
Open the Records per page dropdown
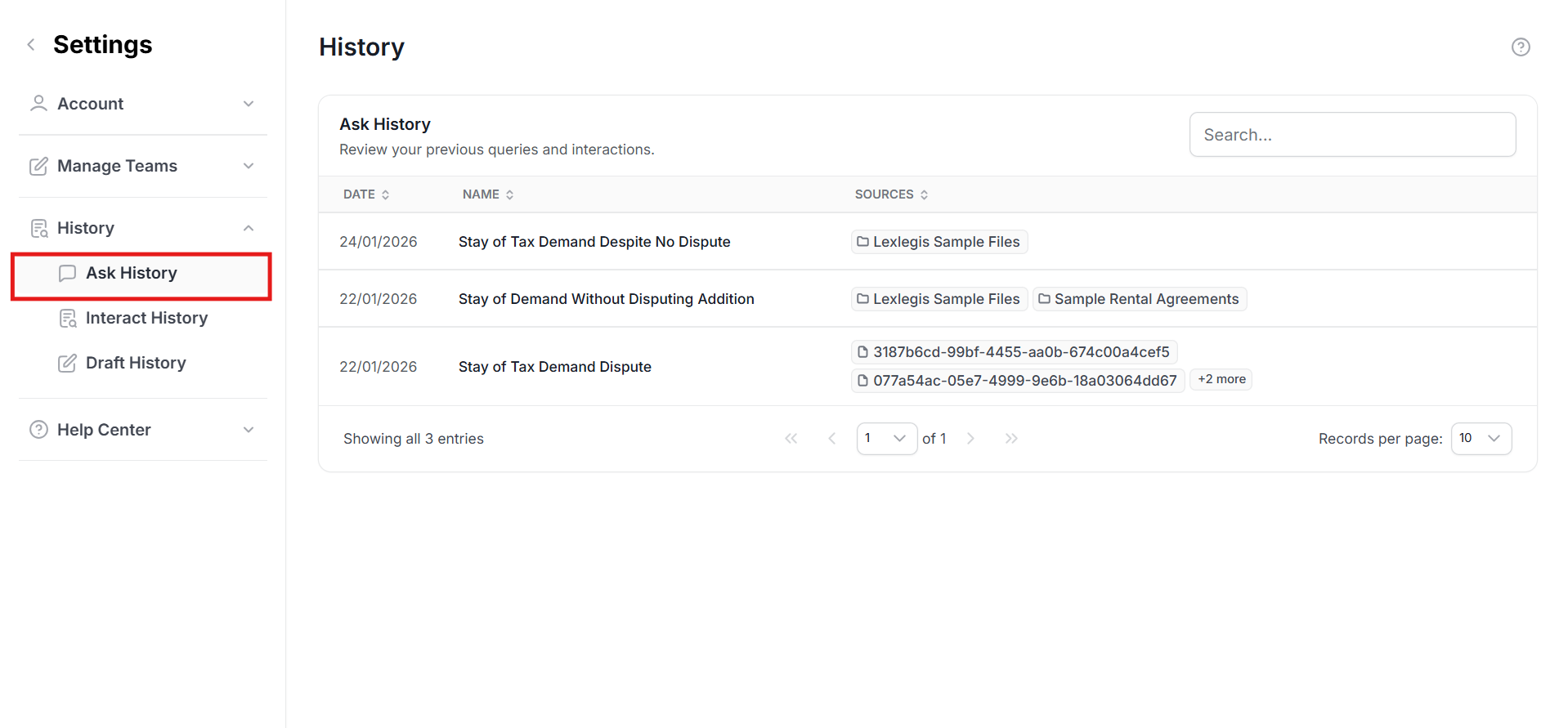click(x=1481, y=439)
